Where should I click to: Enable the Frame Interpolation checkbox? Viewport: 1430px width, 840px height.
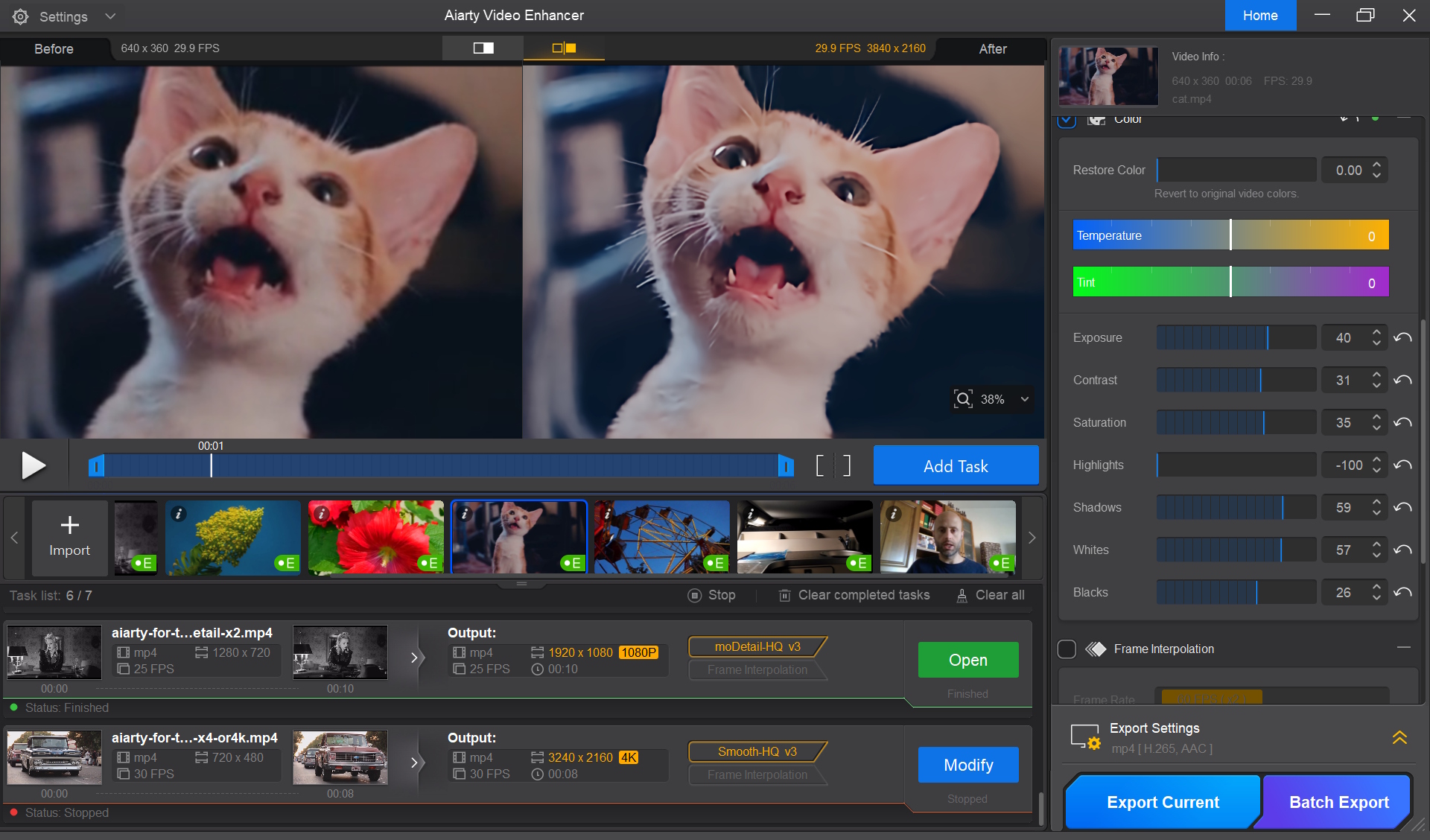[1067, 649]
